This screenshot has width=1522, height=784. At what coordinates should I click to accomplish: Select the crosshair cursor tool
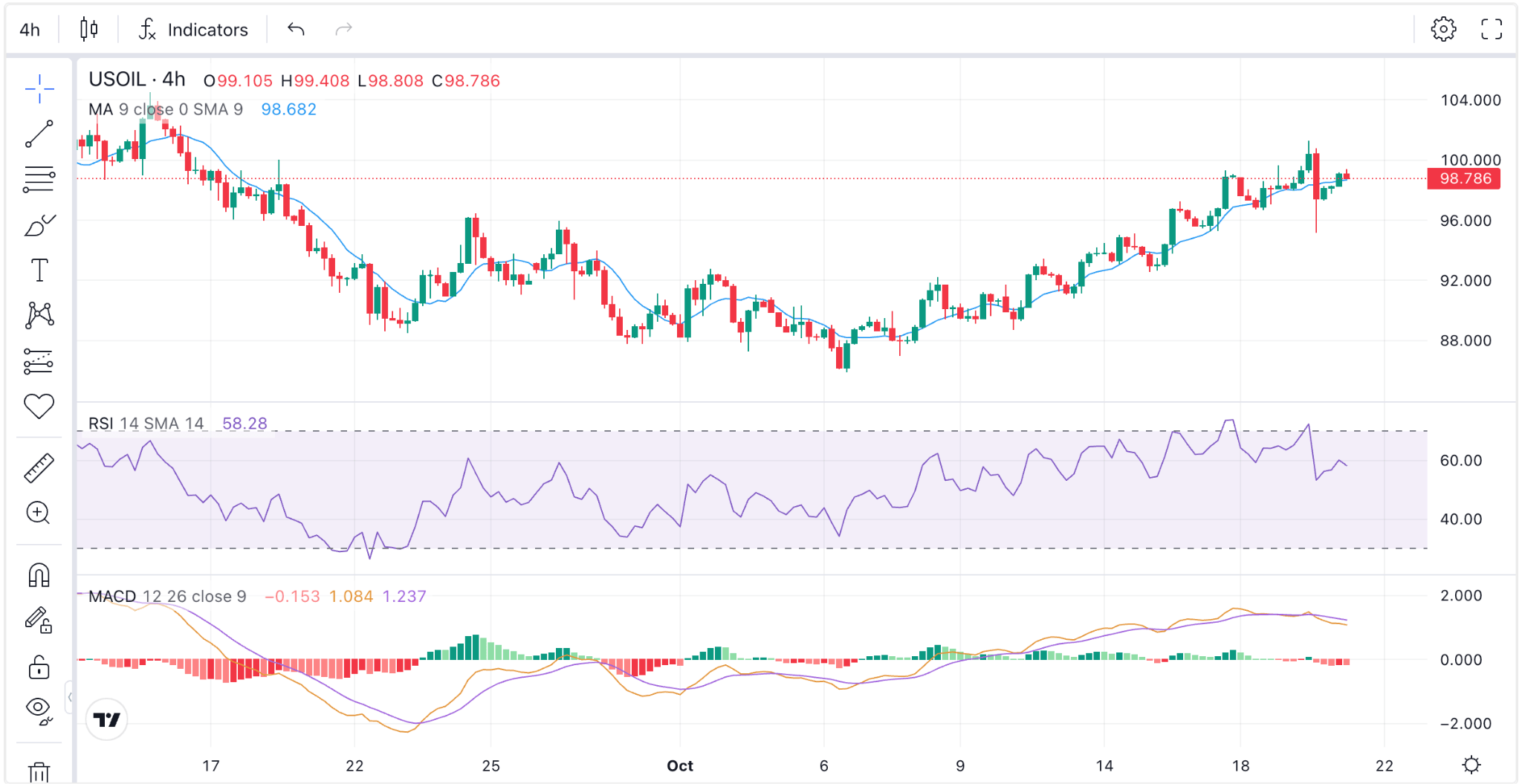pos(39,89)
